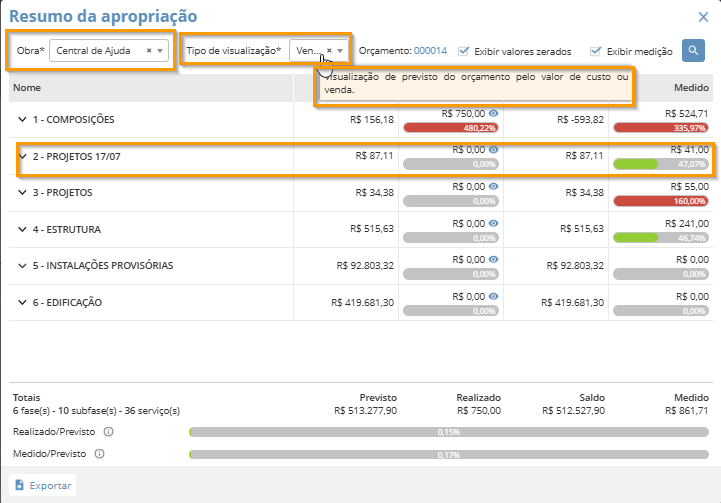
Task: Toggle Exibir valores zerados checkbox
Action: pos(464,51)
